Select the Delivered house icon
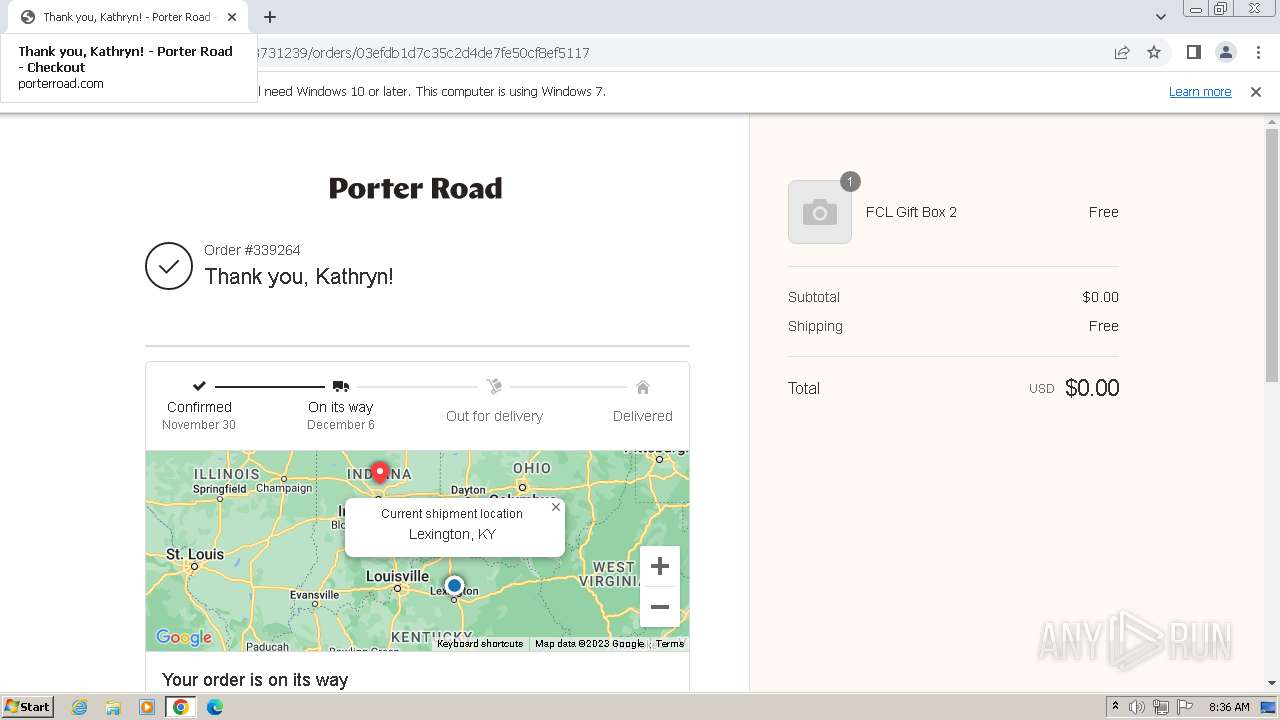Viewport: 1280px width, 720px height. pyautogui.click(x=643, y=386)
